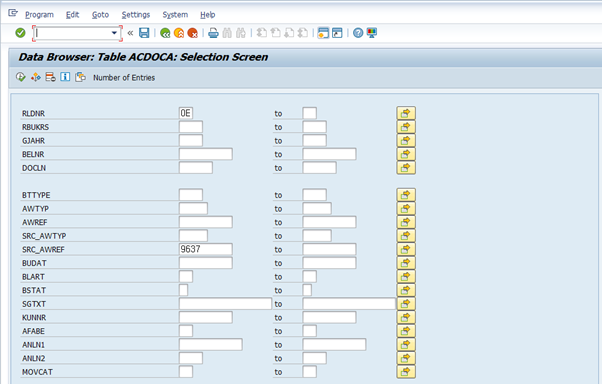Click the blue Information icon
This screenshot has width=602, height=384.
(x=65, y=77)
